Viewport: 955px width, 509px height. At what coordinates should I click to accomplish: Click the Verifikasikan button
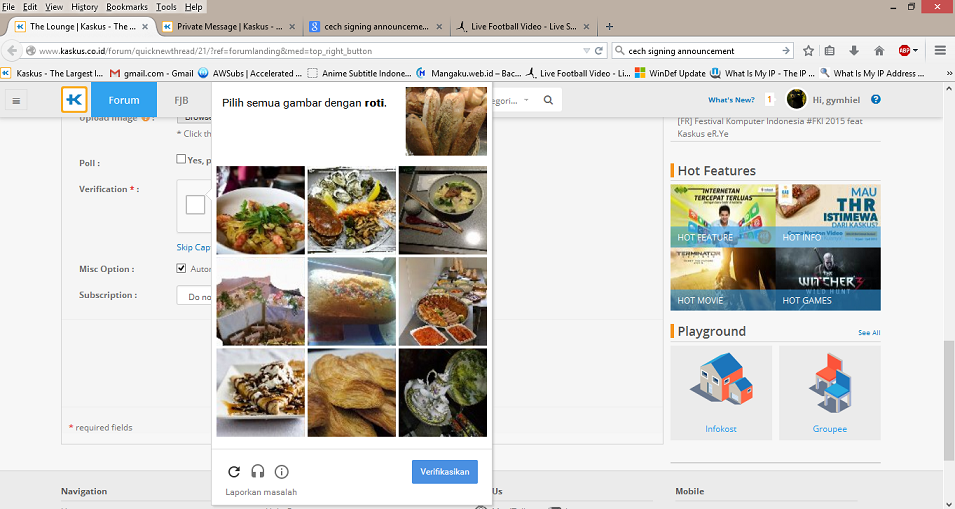[445, 472]
